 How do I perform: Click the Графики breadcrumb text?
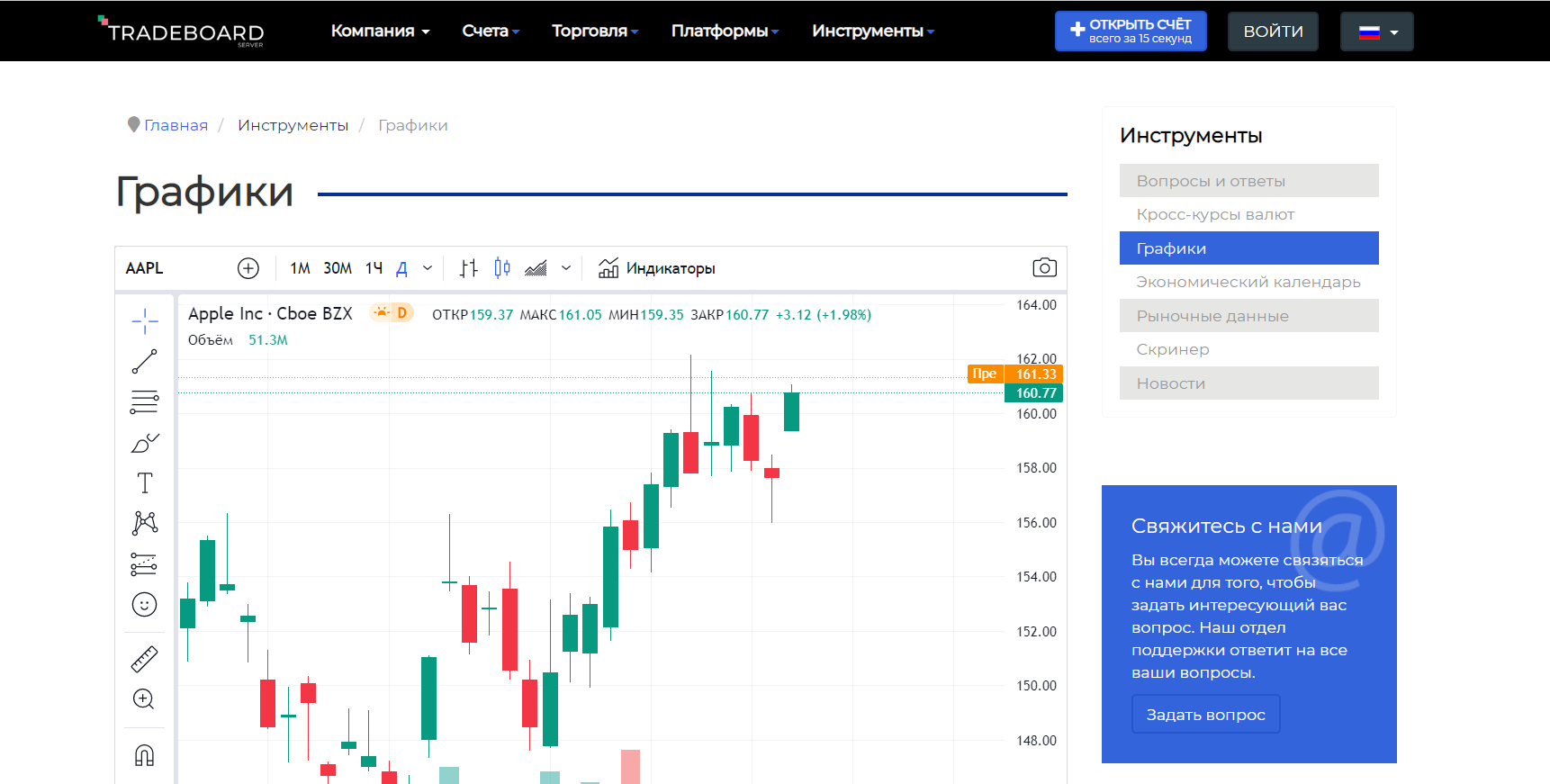413,125
